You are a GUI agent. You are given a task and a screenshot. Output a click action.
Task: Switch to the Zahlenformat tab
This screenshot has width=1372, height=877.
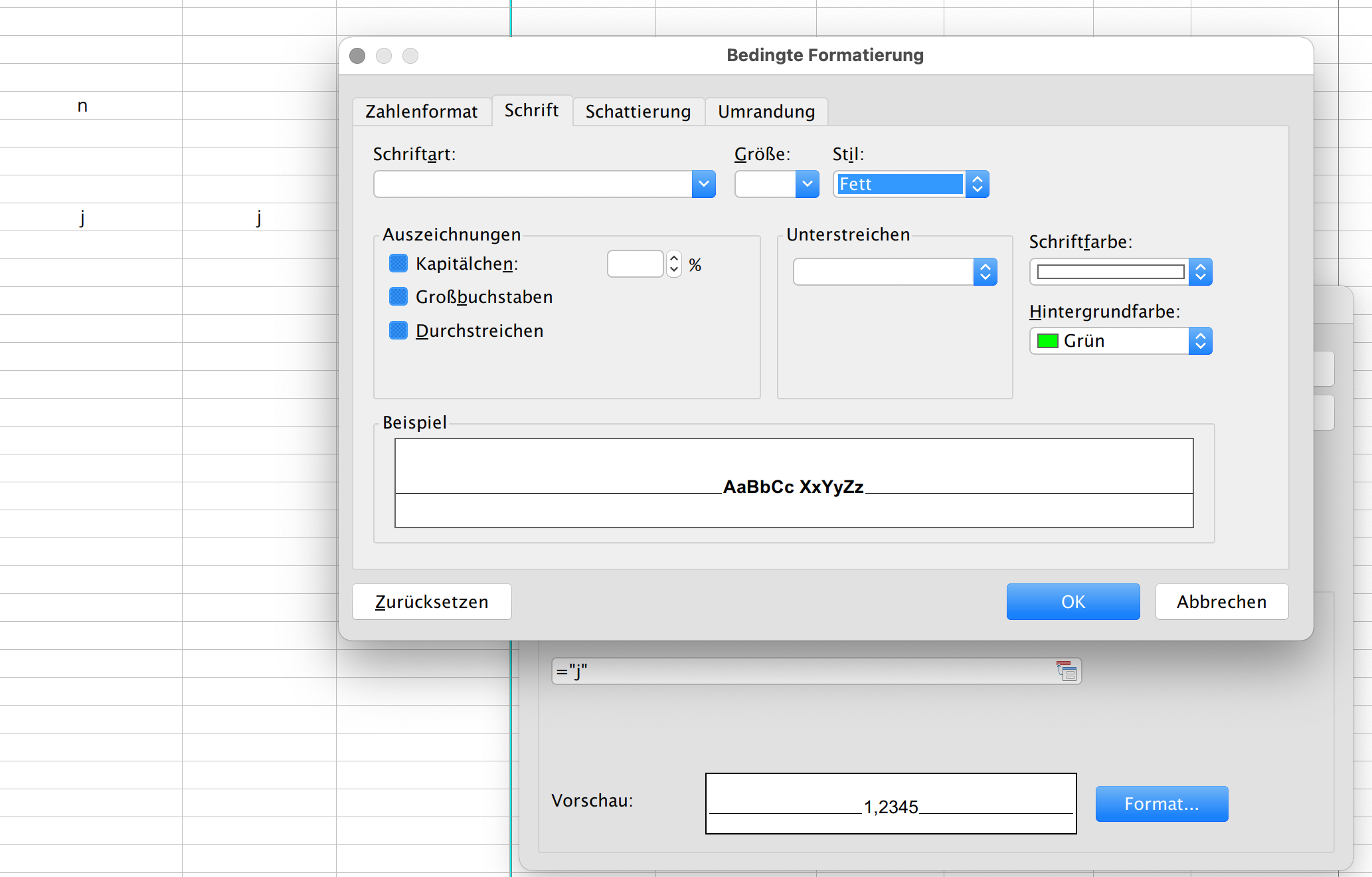click(422, 112)
